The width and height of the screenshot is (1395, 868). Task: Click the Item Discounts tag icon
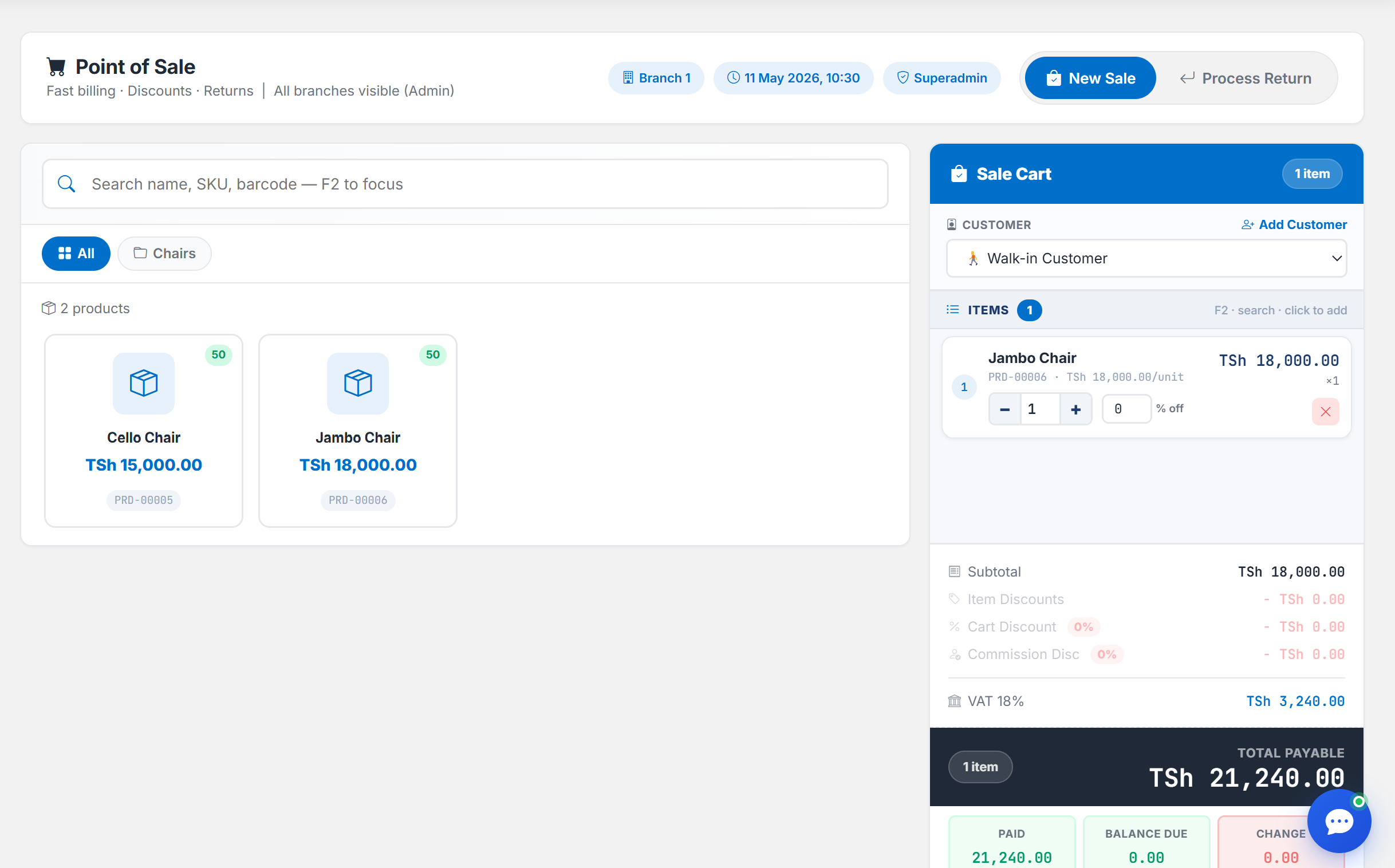[954, 599]
